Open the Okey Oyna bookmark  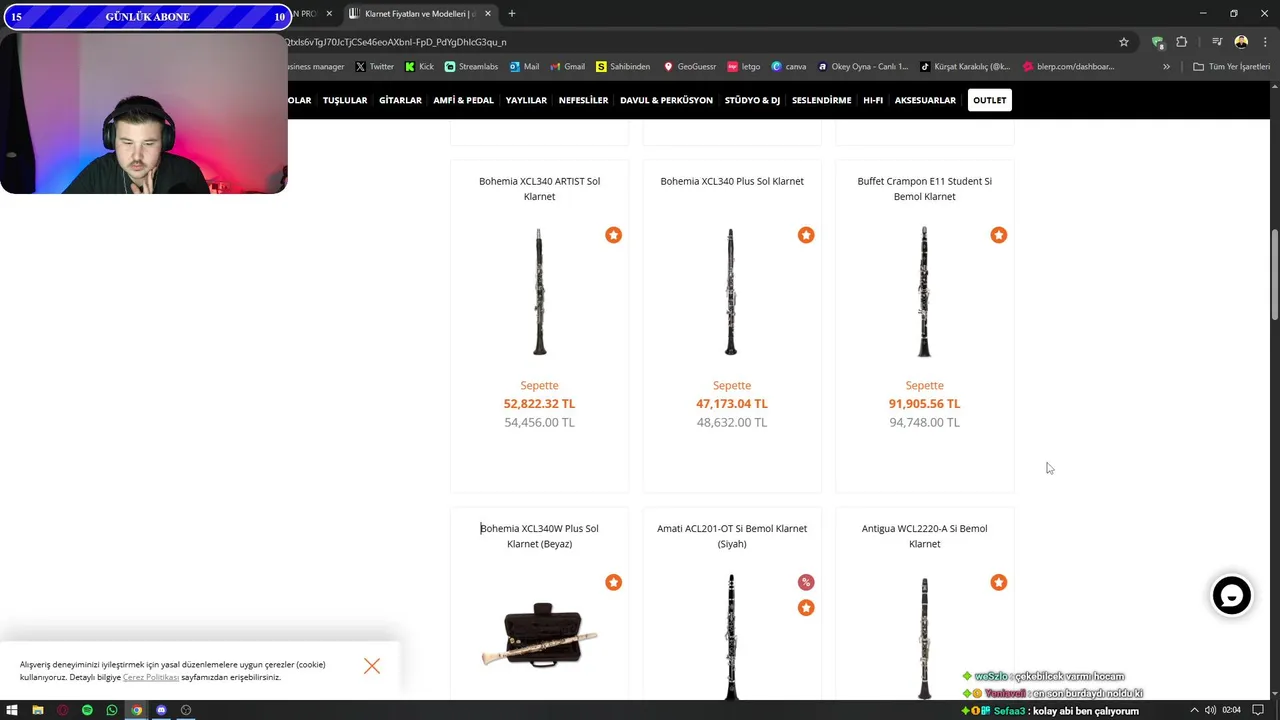tap(863, 67)
